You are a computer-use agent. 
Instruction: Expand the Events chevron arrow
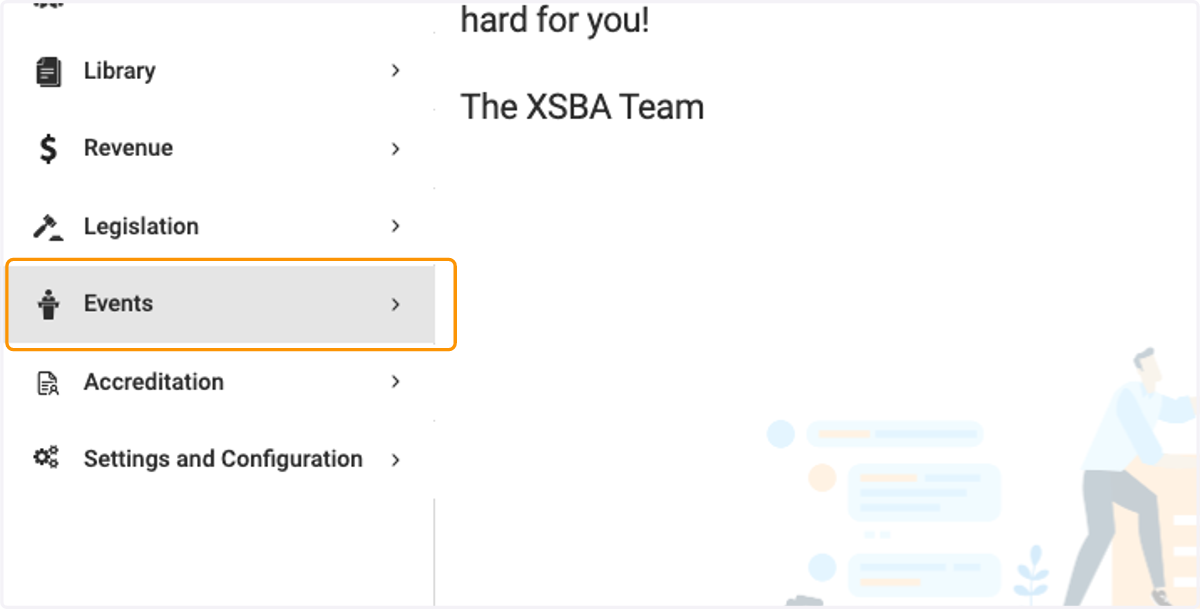(396, 304)
